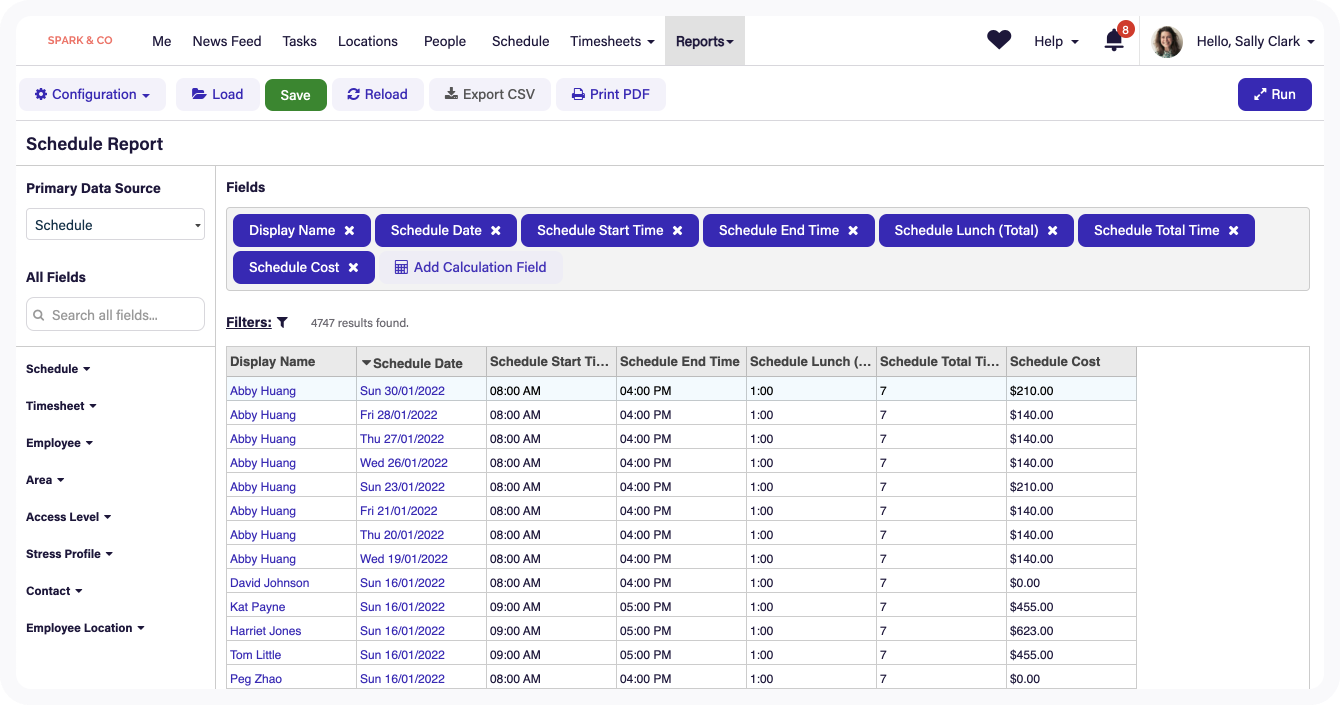Add a calculation field
The image size is (1340, 705).
(x=470, y=267)
